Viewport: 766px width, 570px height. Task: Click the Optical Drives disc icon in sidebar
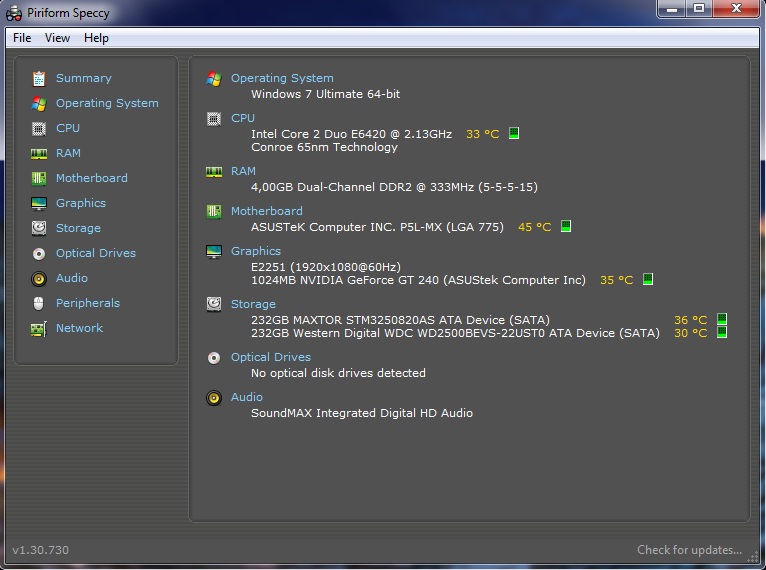click(x=39, y=253)
